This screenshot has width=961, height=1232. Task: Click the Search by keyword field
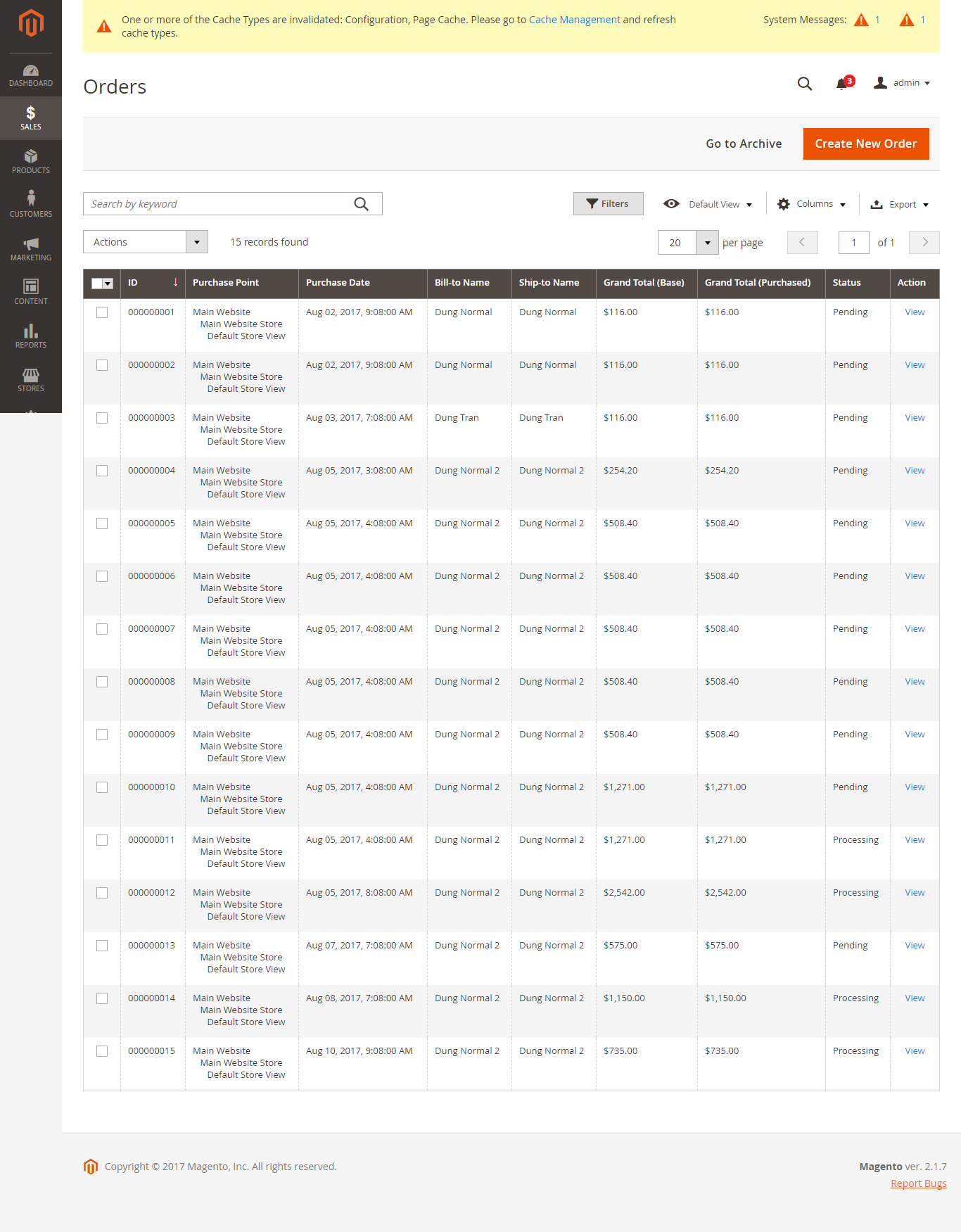[x=218, y=204]
